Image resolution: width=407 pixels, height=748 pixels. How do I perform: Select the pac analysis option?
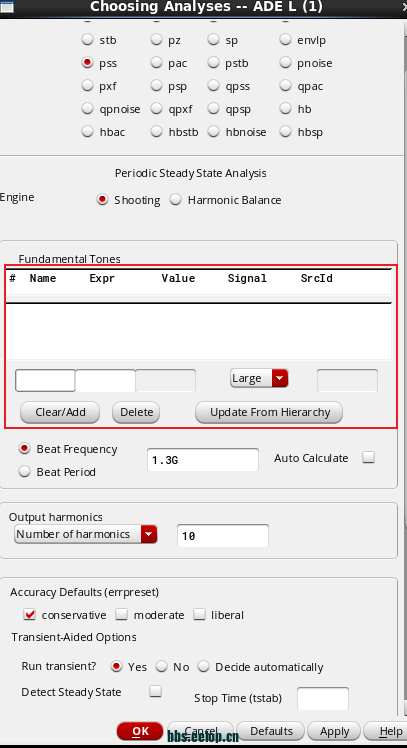(x=157, y=62)
